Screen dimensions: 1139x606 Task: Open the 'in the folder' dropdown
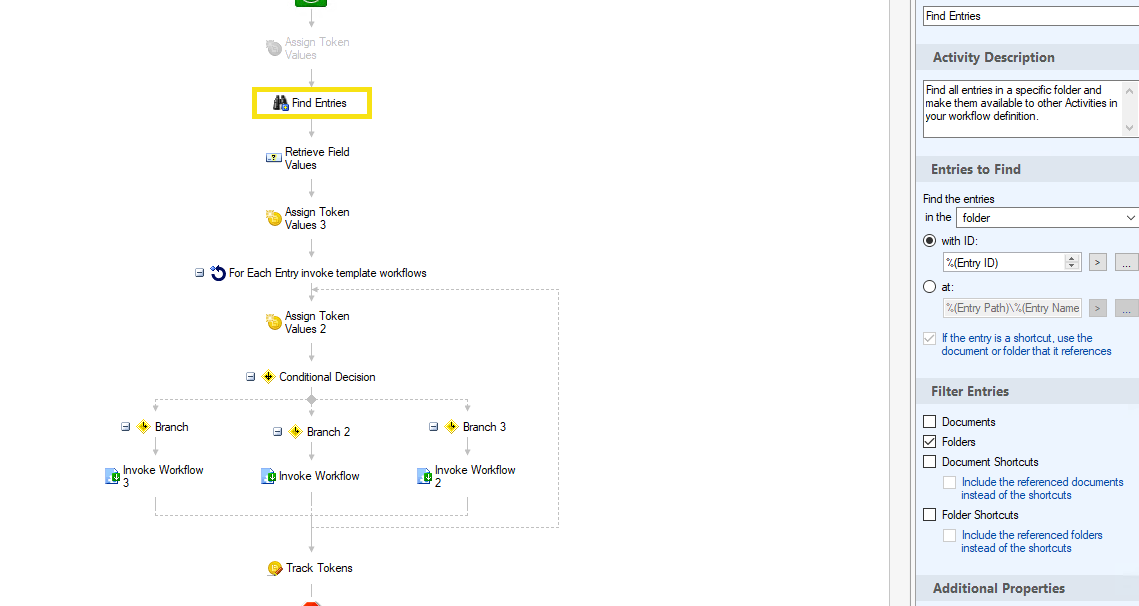click(x=1047, y=217)
